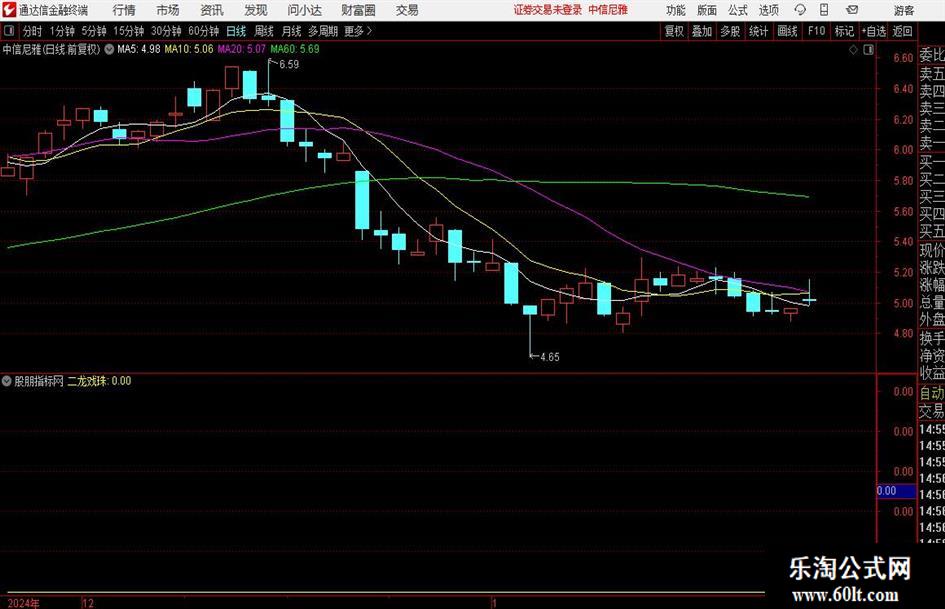Click the 现价 row in quote panel
This screenshot has width=945, height=609.
pos(932,250)
